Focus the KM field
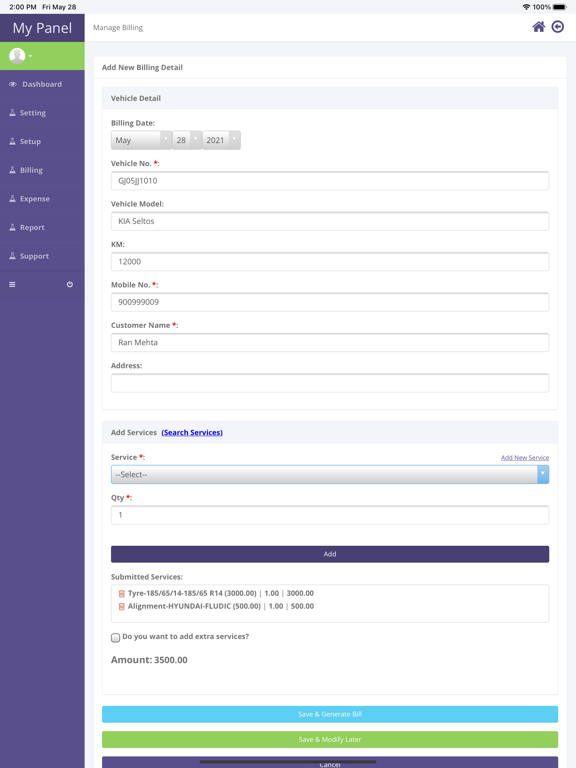Viewport: 576px width, 768px height. (x=330, y=262)
